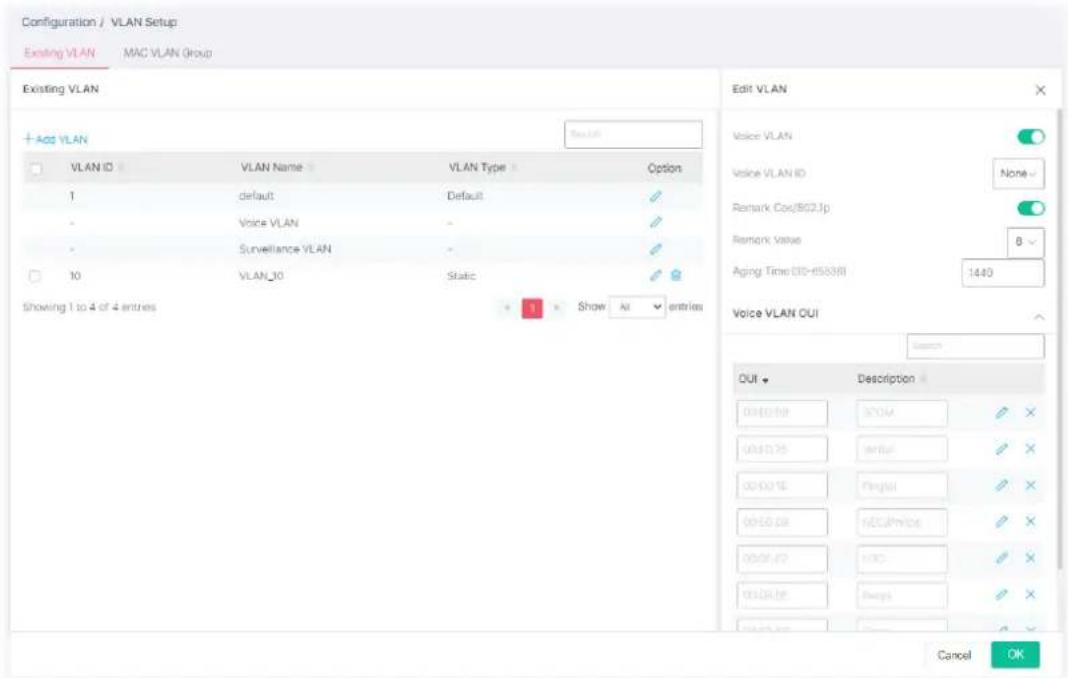Check the VLAN_10 row checkbox

(35, 276)
